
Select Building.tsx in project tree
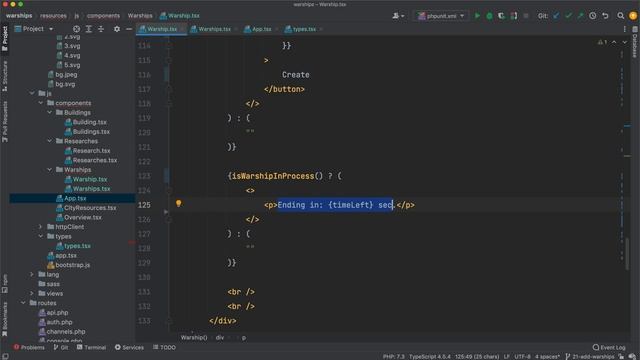90,122
